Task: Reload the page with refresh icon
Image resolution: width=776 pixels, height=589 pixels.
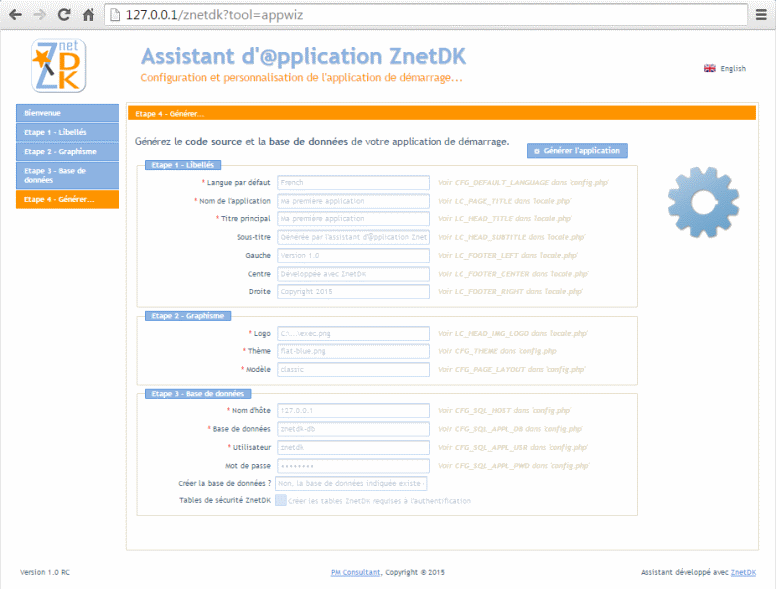Action: click(x=64, y=15)
